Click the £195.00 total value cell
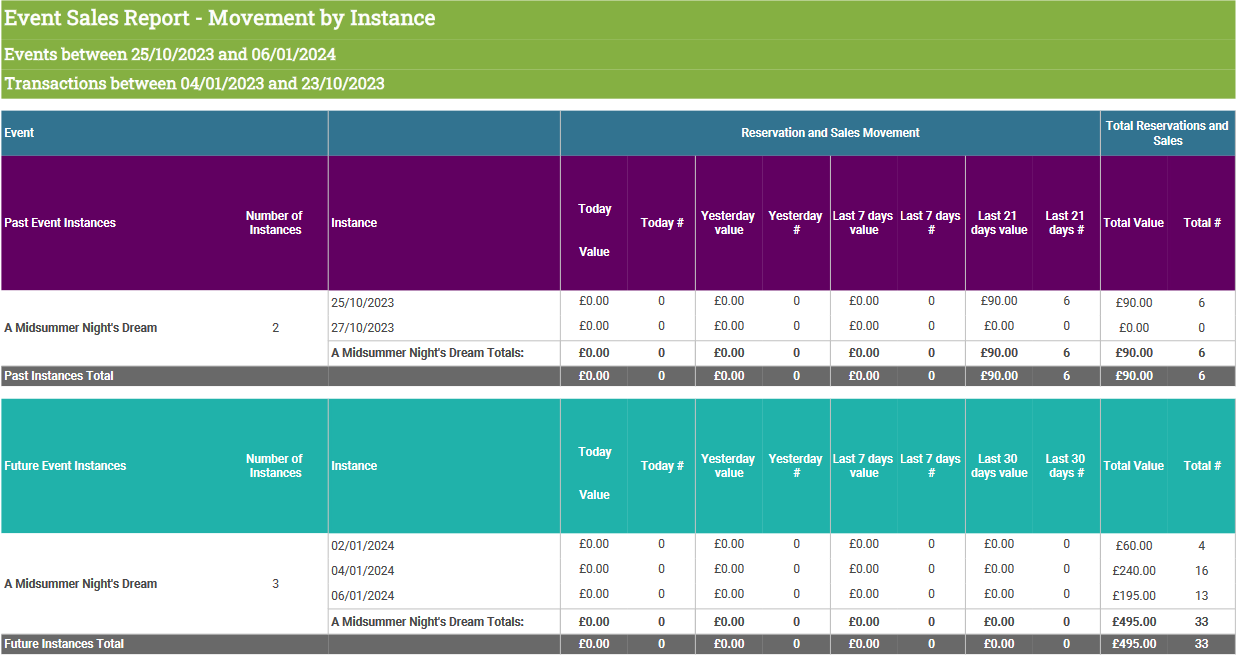Viewport: 1237px width, 667px height. (1133, 596)
